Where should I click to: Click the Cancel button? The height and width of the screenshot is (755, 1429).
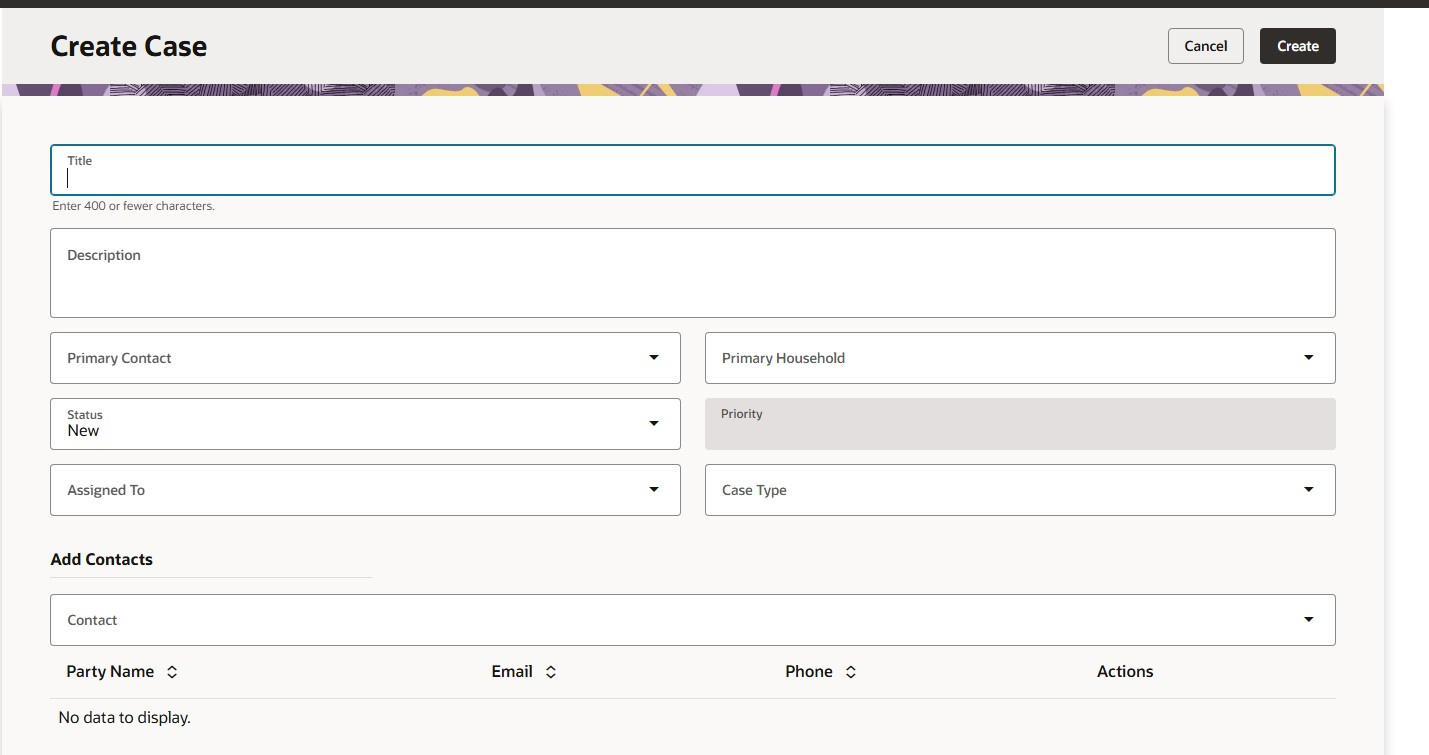[x=1205, y=45]
